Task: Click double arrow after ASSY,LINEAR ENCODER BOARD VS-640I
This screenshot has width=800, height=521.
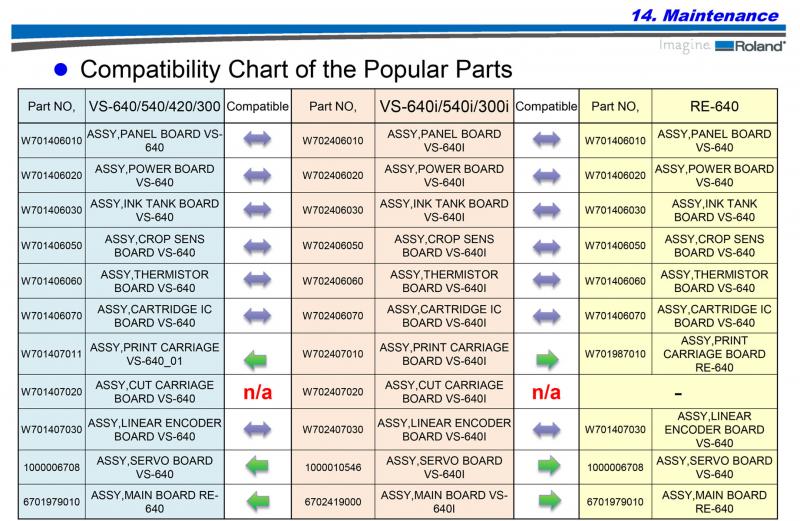Action: pos(546,430)
